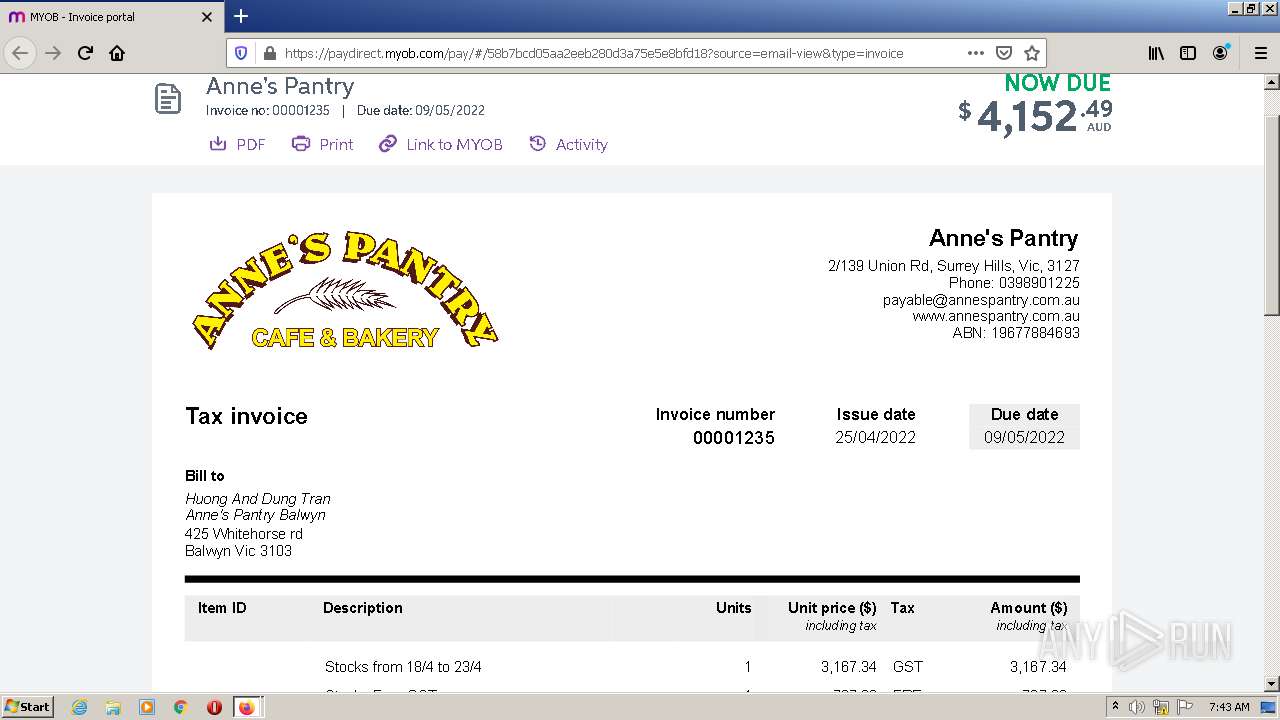The height and width of the screenshot is (720, 1280).
Task: Open page actions ellipsis menu
Action: 976,53
